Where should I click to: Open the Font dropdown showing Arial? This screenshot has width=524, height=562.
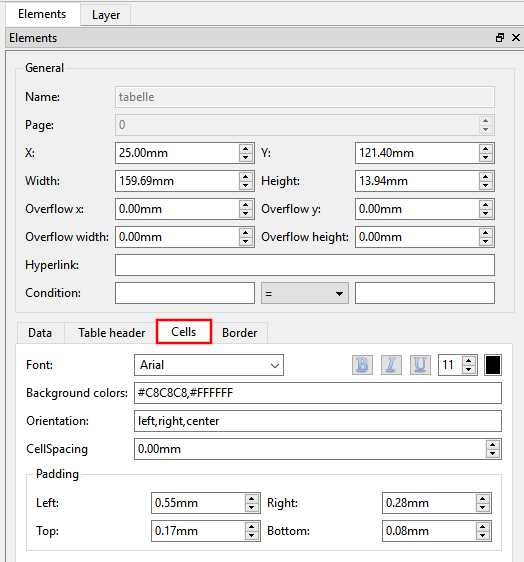point(209,365)
